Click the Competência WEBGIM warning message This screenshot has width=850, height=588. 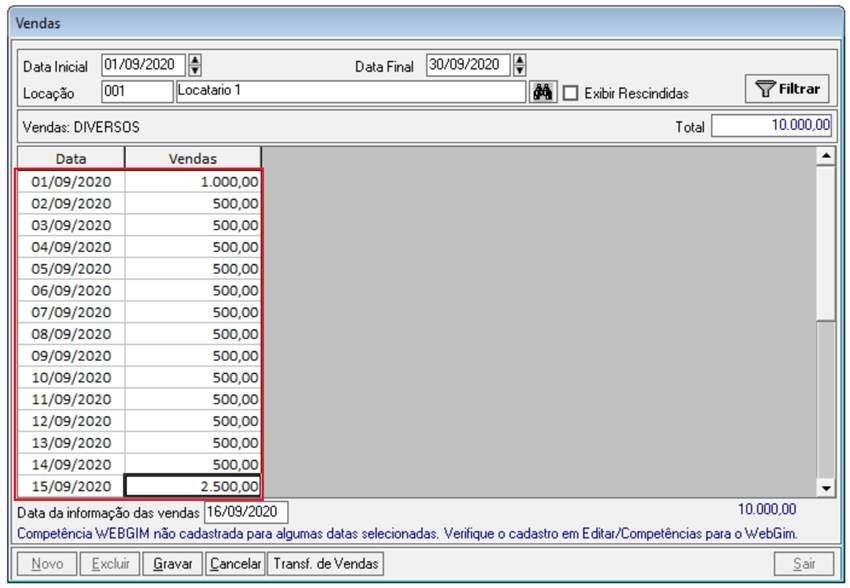(407, 534)
